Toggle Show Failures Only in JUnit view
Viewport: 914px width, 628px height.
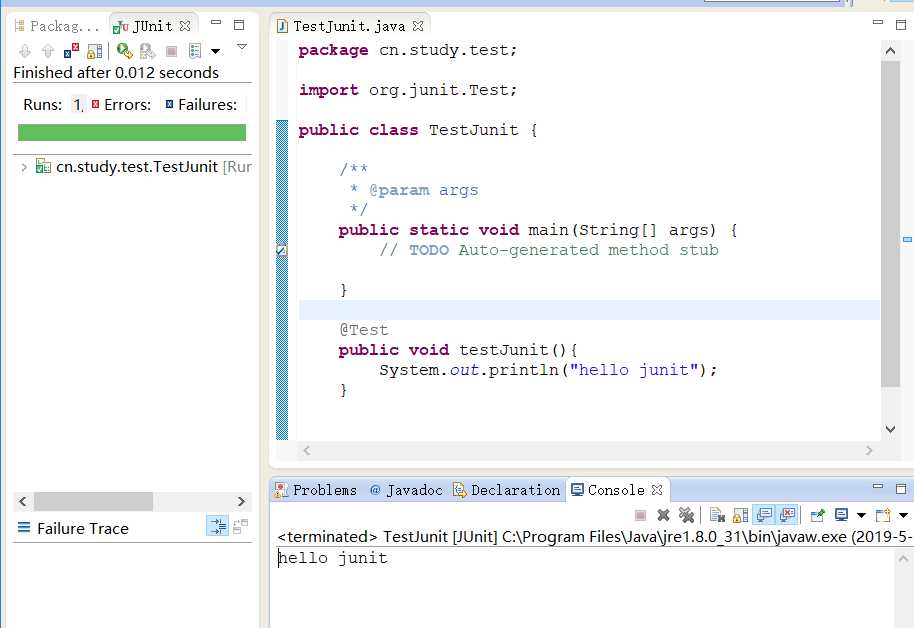tap(71, 51)
